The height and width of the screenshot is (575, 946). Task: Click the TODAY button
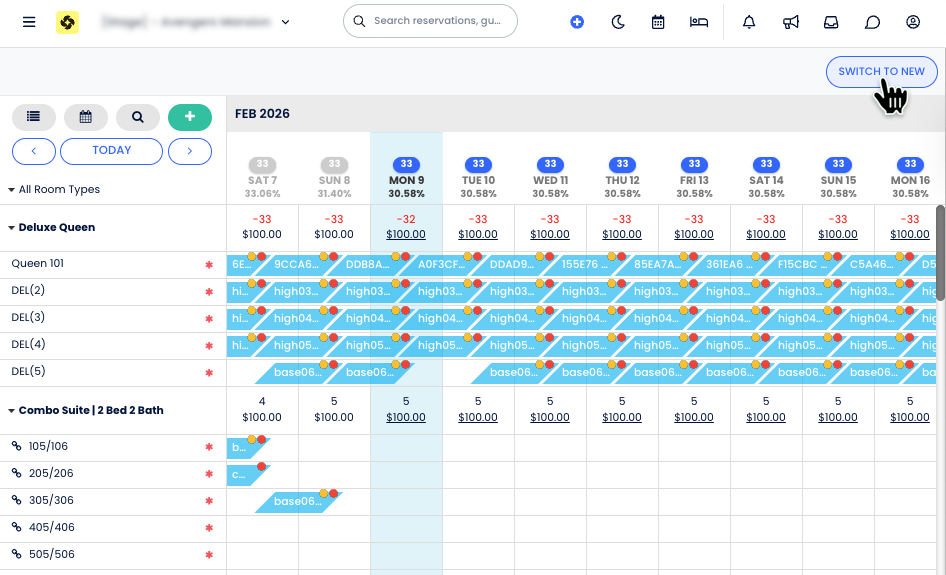(111, 151)
